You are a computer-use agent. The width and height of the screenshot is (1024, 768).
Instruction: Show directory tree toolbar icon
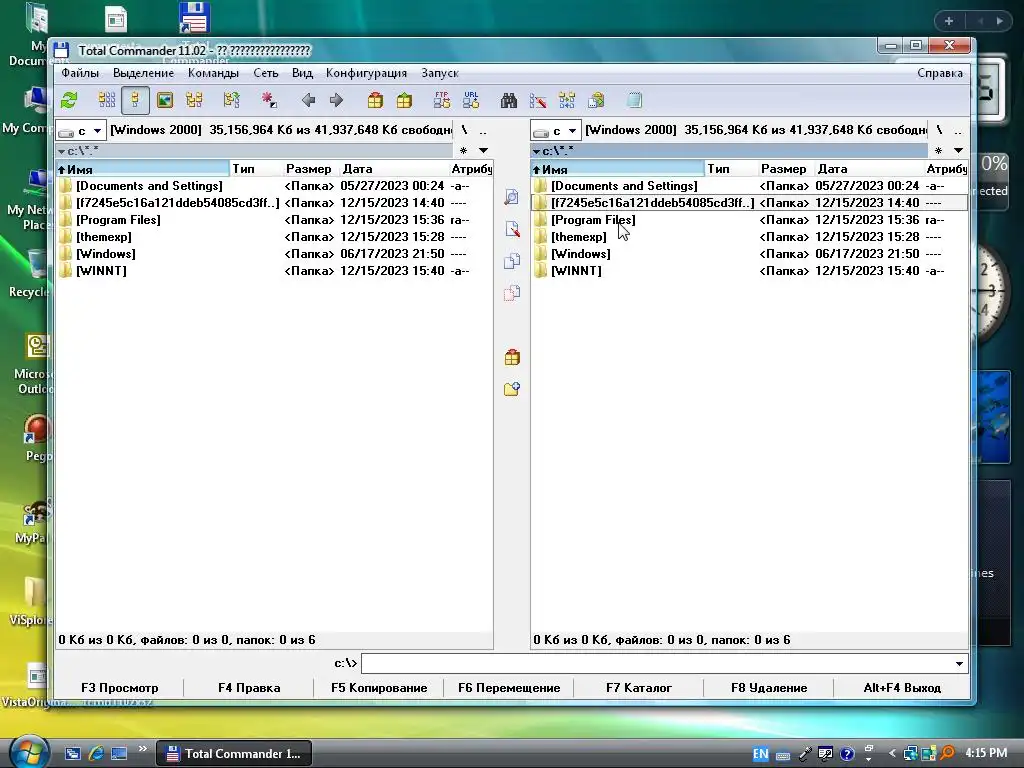pos(194,100)
